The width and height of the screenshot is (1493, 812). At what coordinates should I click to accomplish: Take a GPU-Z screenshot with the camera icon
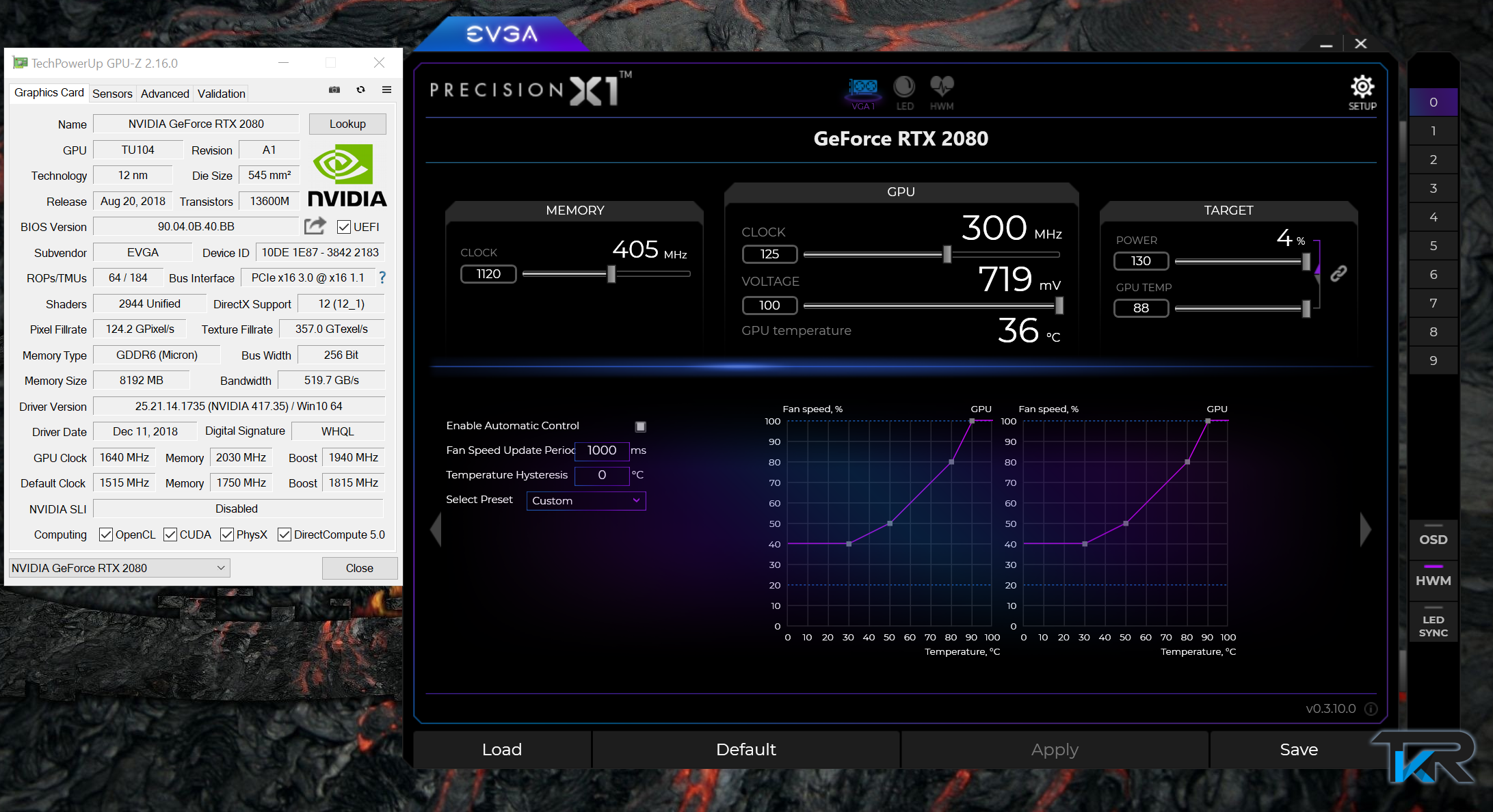coord(334,90)
